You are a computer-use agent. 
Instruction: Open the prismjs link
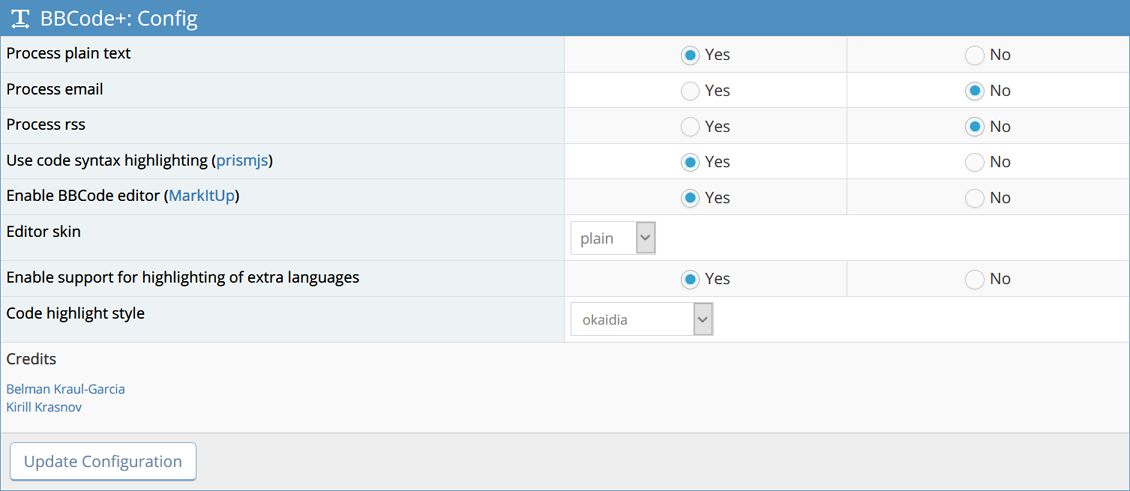pyautogui.click(x=243, y=161)
